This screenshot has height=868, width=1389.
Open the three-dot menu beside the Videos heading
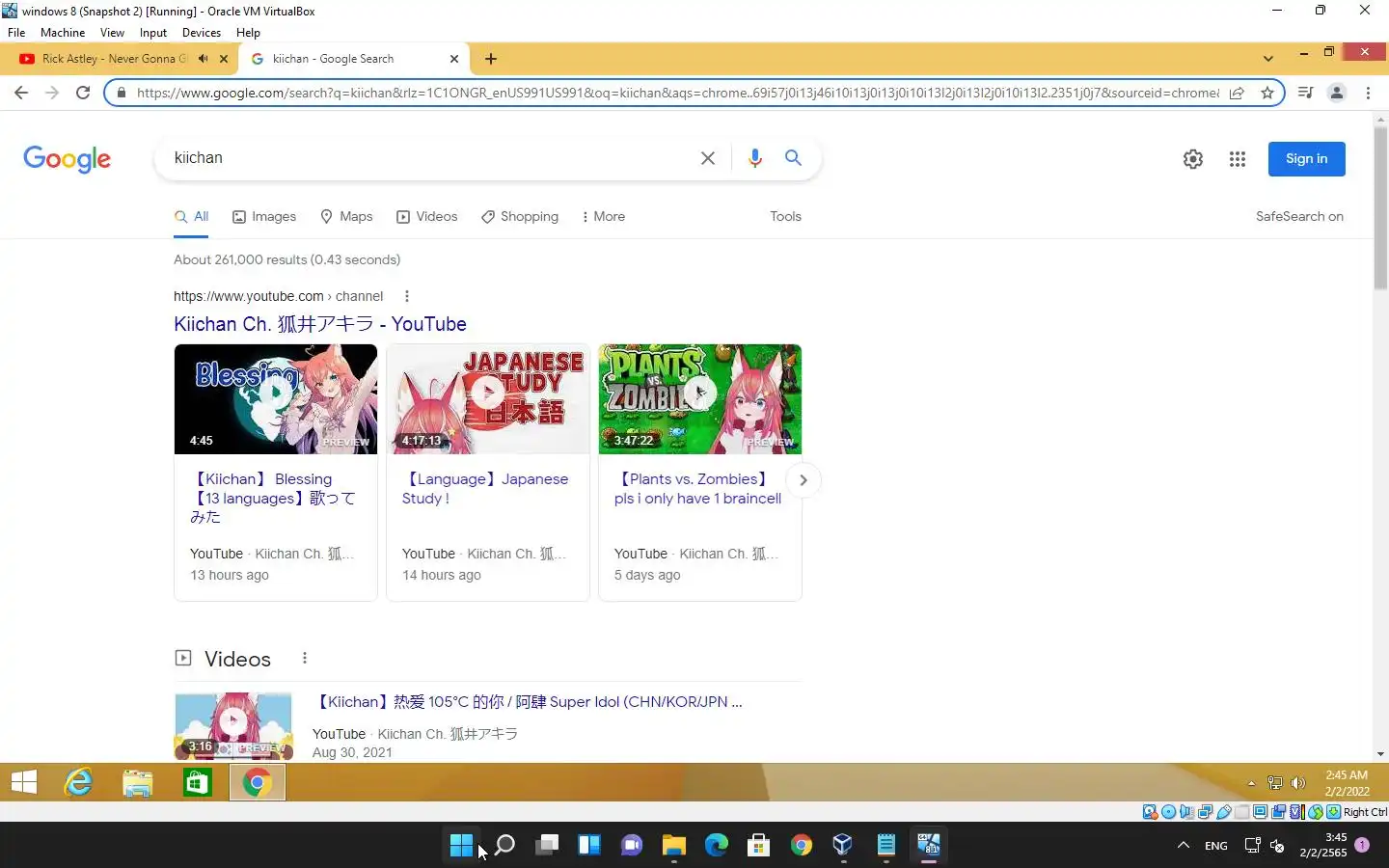coord(305,658)
